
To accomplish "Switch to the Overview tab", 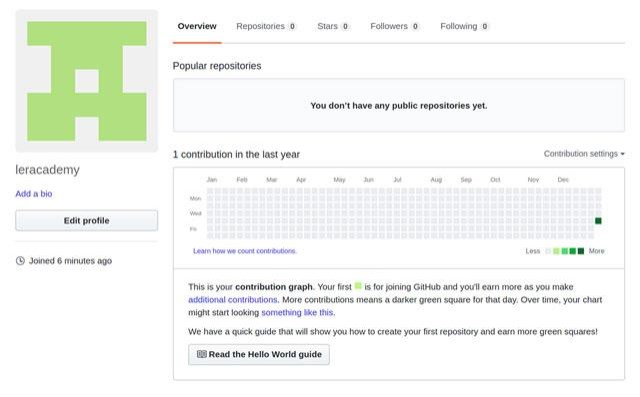I will [197, 26].
